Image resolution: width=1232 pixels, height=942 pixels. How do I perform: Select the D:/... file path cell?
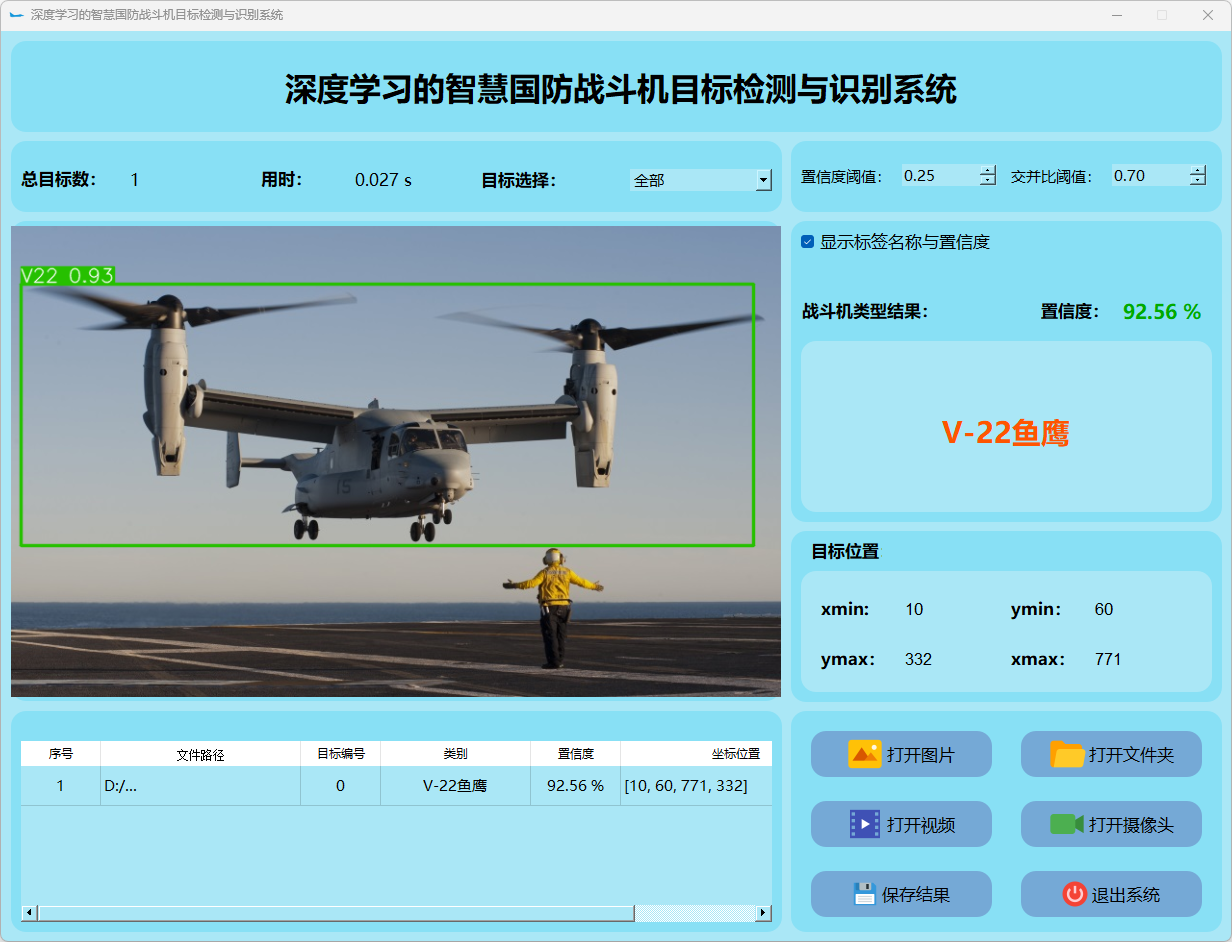(201, 786)
